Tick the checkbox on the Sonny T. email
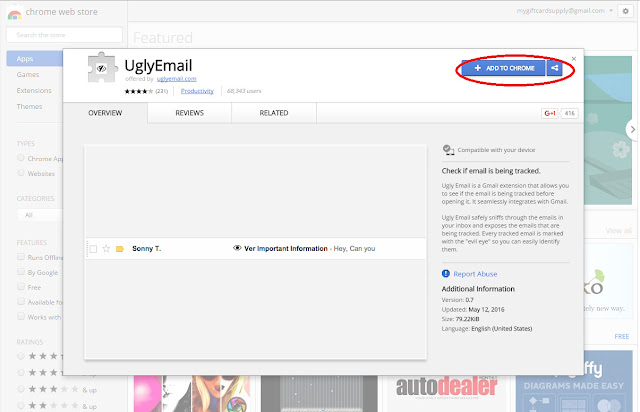This screenshot has height=412, width=640. [93, 249]
